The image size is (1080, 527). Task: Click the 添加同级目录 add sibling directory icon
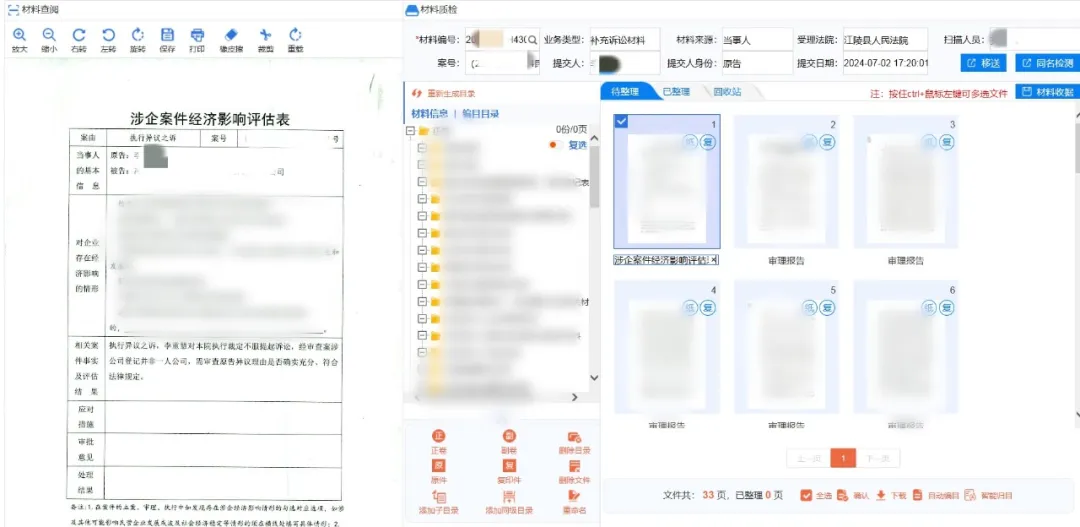tap(510, 497)
